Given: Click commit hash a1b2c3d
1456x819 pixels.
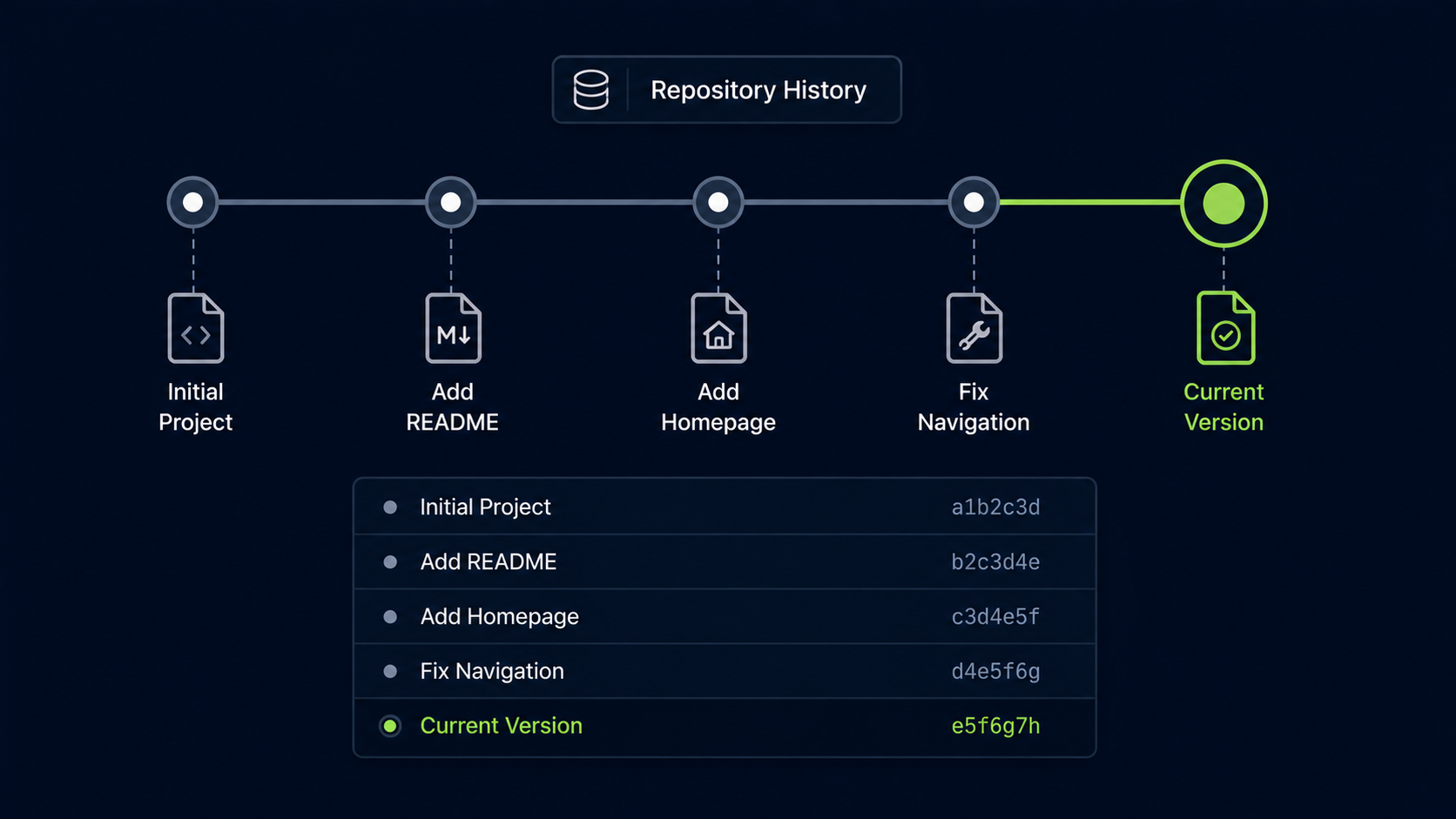Looking at the screenshot, I should point(995,507).
